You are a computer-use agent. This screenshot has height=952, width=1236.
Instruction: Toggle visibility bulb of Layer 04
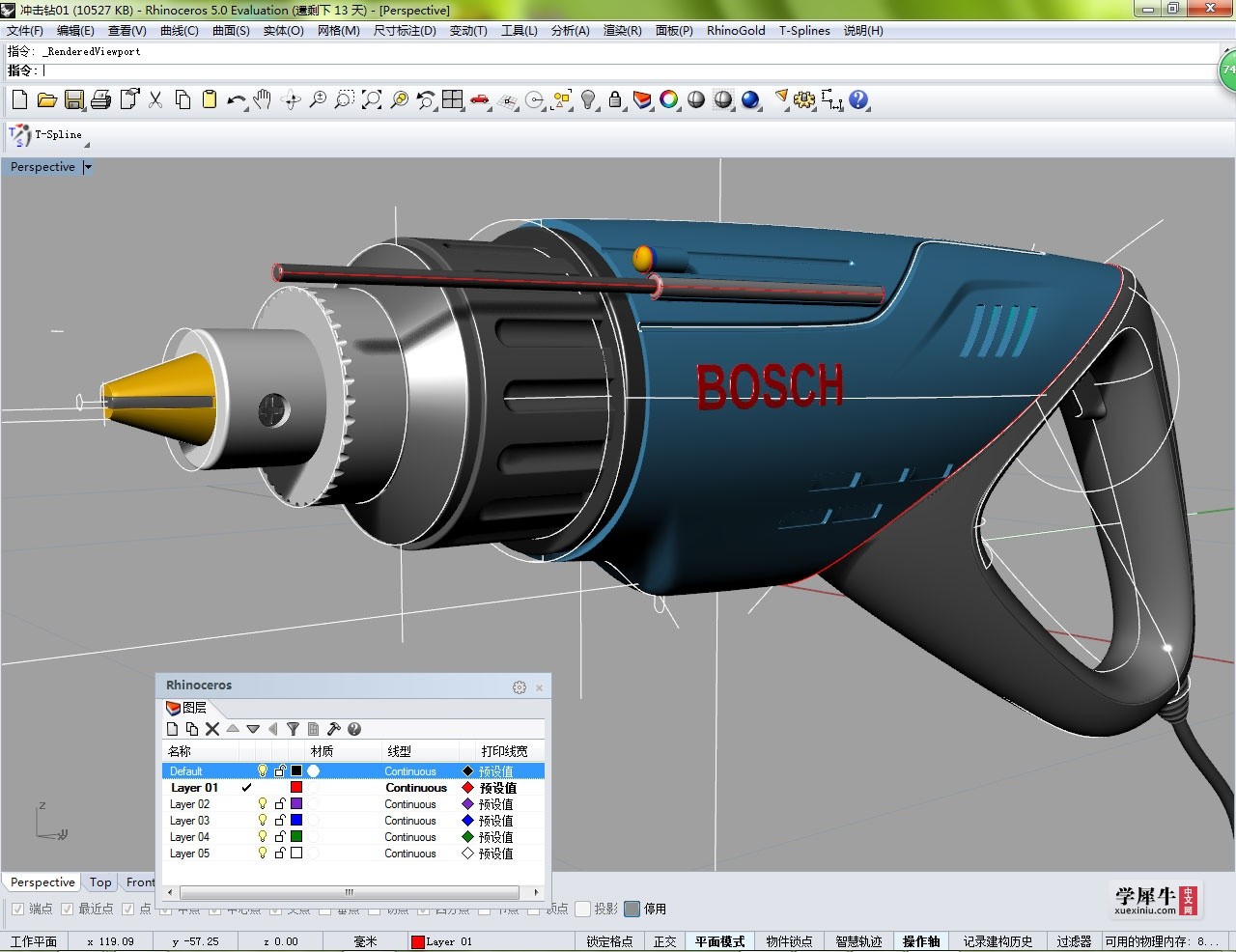[x=262, y=836]
